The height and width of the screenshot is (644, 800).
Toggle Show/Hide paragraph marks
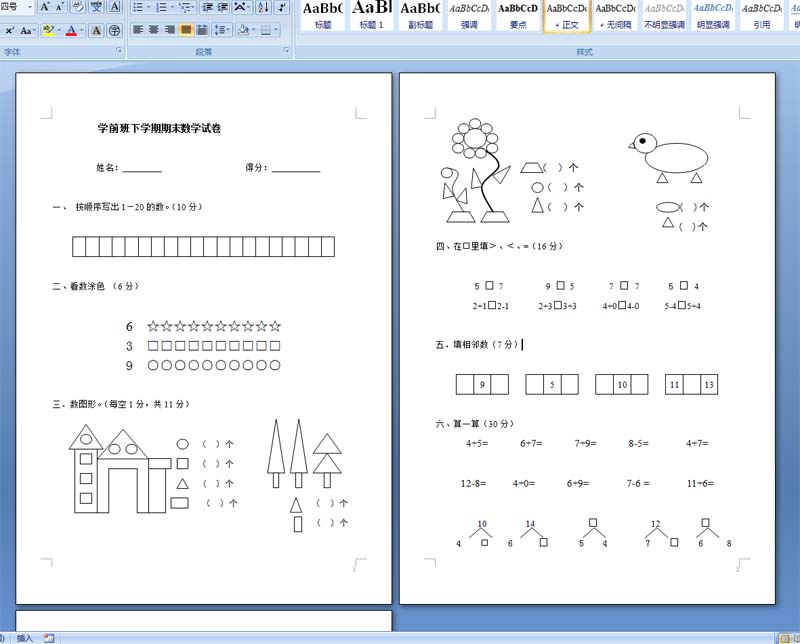coord(282,7)
